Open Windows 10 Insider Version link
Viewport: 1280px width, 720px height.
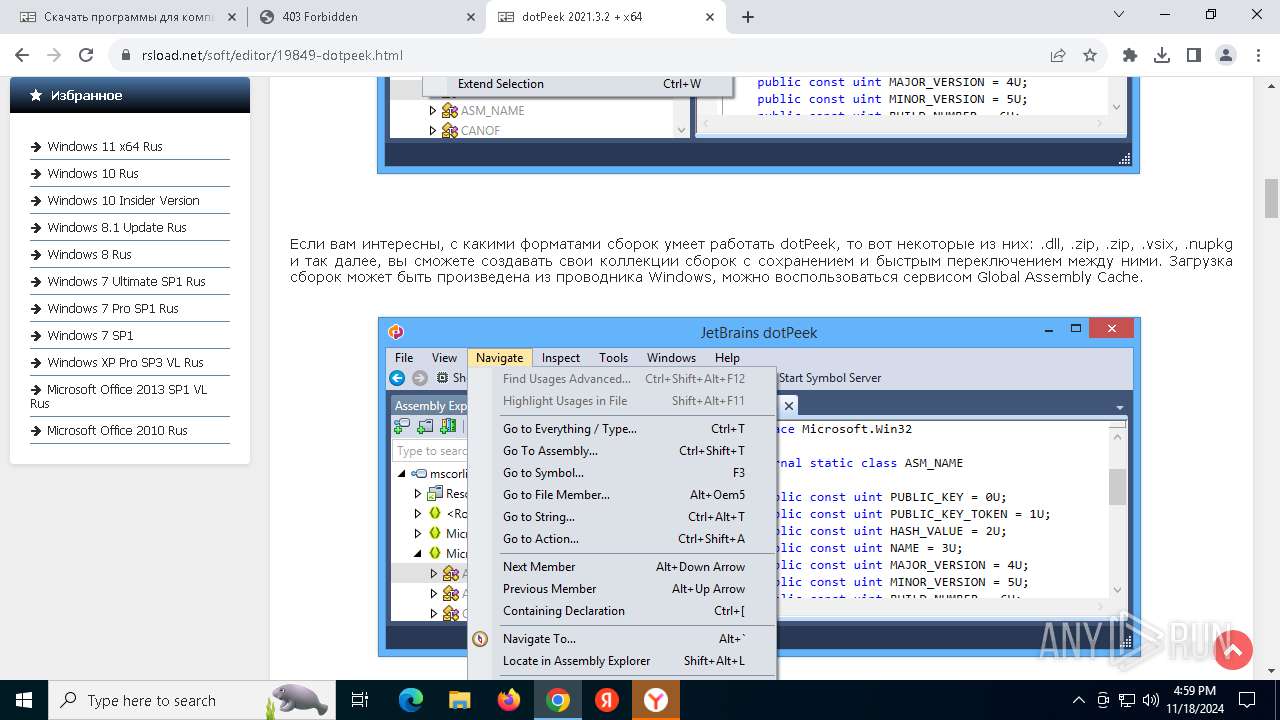click(123, 200)
